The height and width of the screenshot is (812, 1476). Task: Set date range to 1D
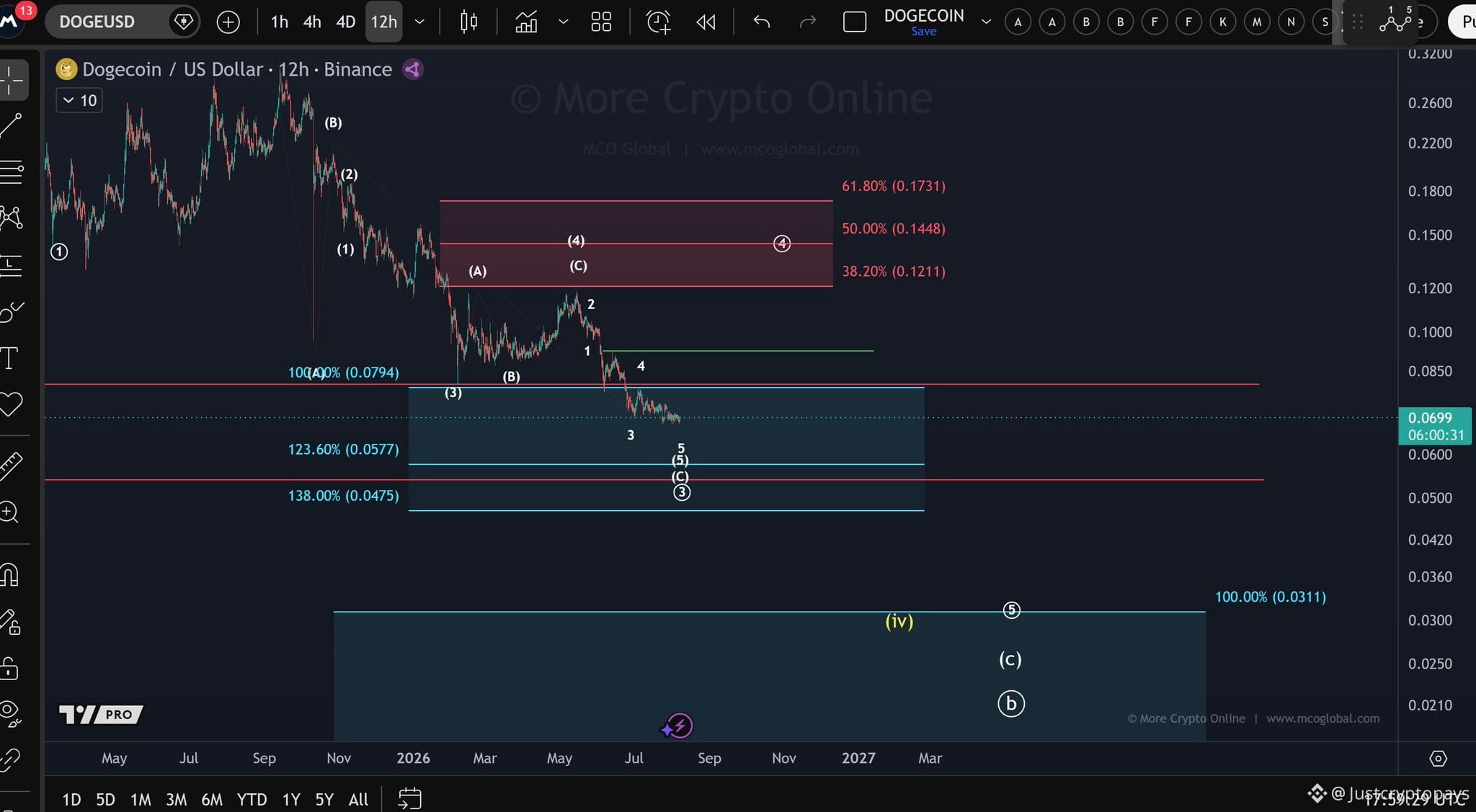pos(71,799)
